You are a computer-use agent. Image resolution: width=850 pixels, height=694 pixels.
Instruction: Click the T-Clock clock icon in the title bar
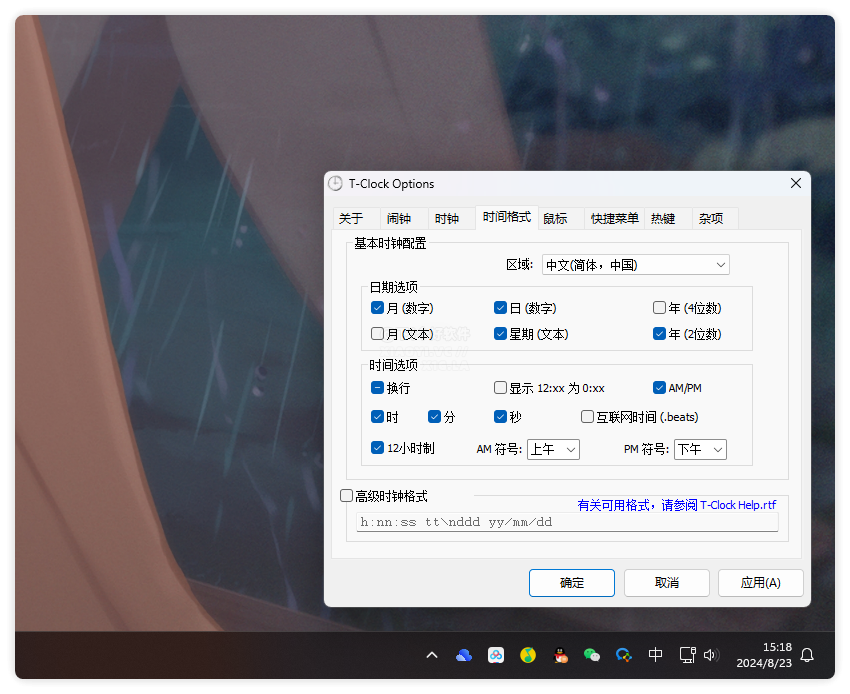pos(334,184)
